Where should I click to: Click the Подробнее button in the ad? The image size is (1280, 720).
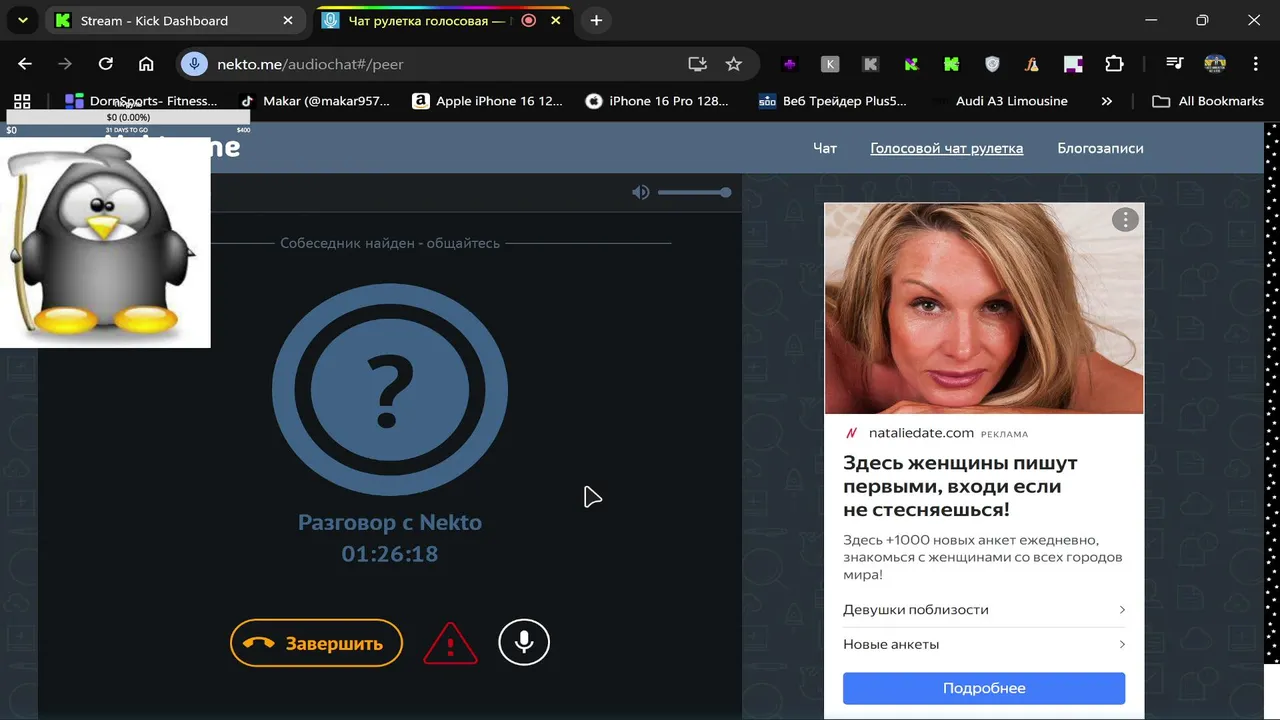tap(984, 688)
